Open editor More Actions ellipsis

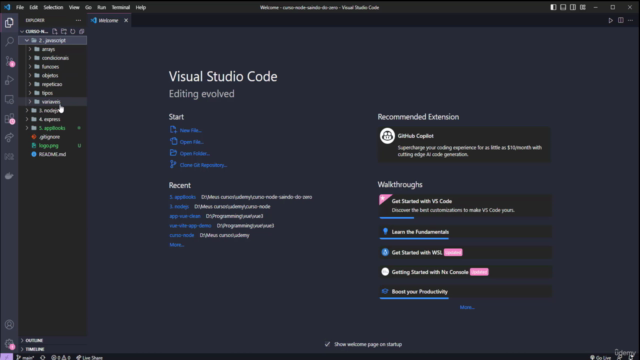(x=631, y=20)
